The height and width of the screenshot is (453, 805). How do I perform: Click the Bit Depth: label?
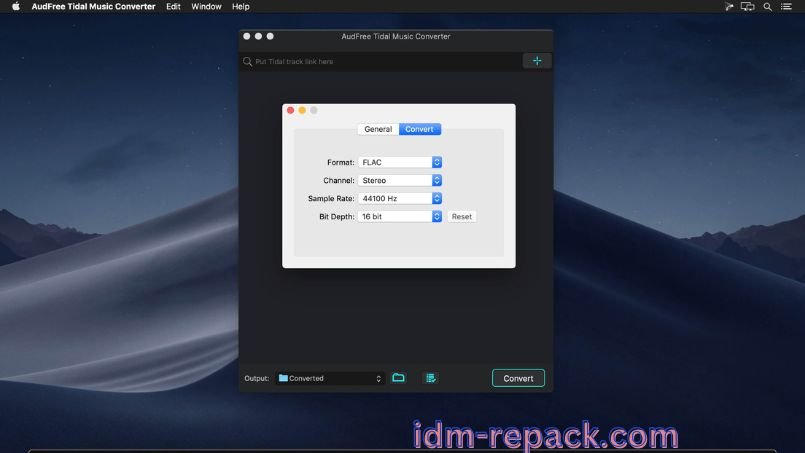[337, 217]
